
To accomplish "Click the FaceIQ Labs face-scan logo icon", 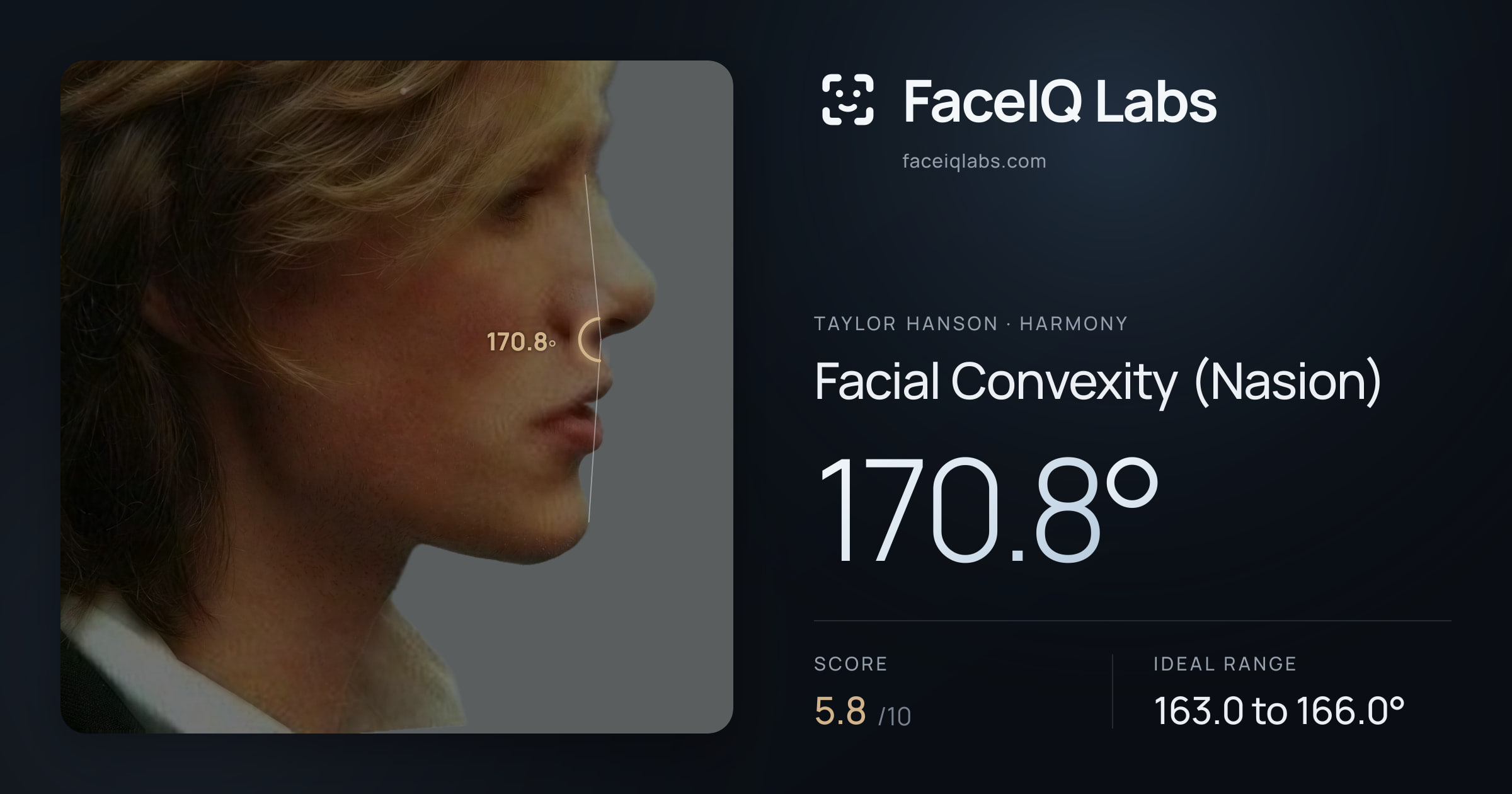I will (848, 100).
